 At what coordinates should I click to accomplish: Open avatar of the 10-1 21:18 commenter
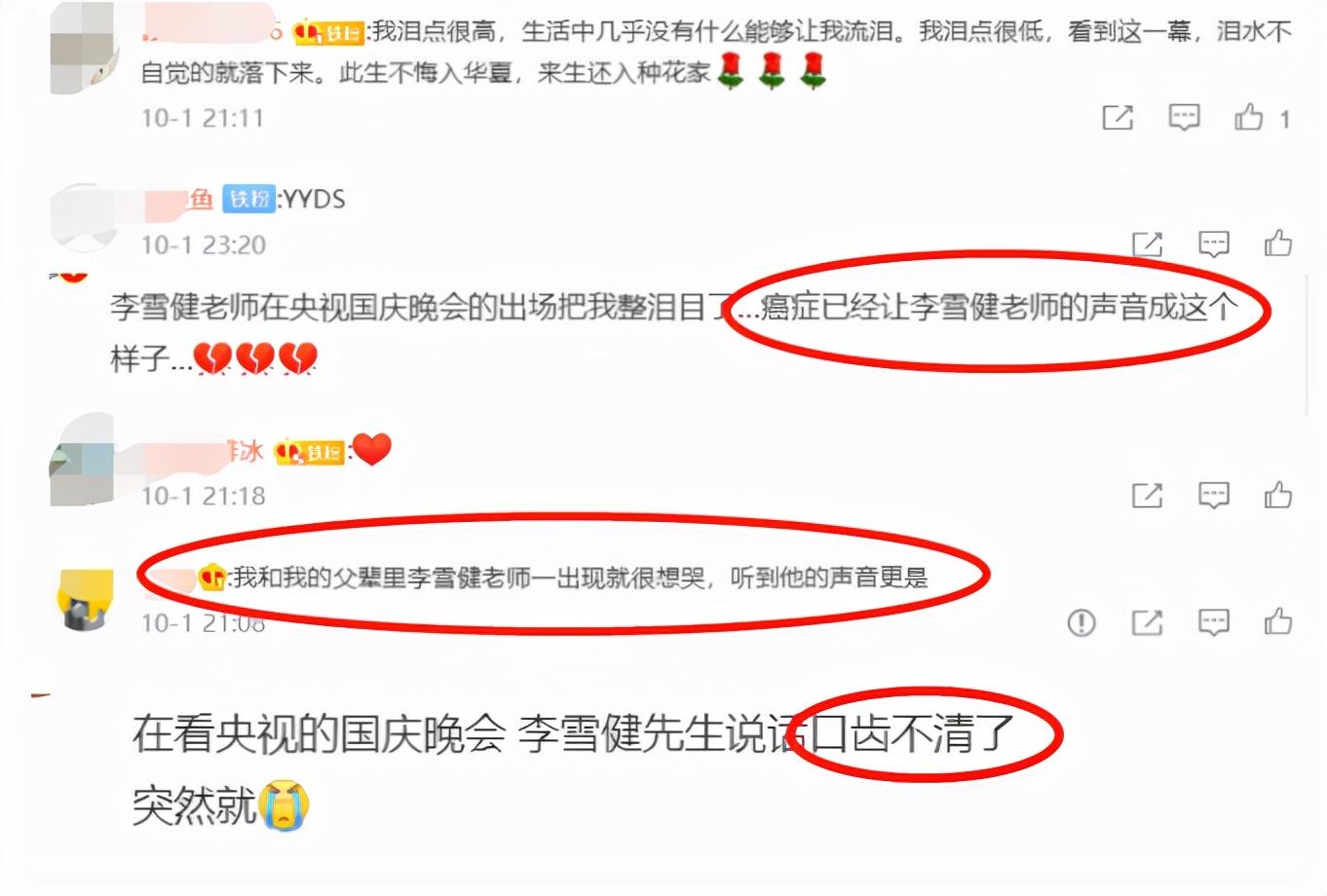click(83, 460)
